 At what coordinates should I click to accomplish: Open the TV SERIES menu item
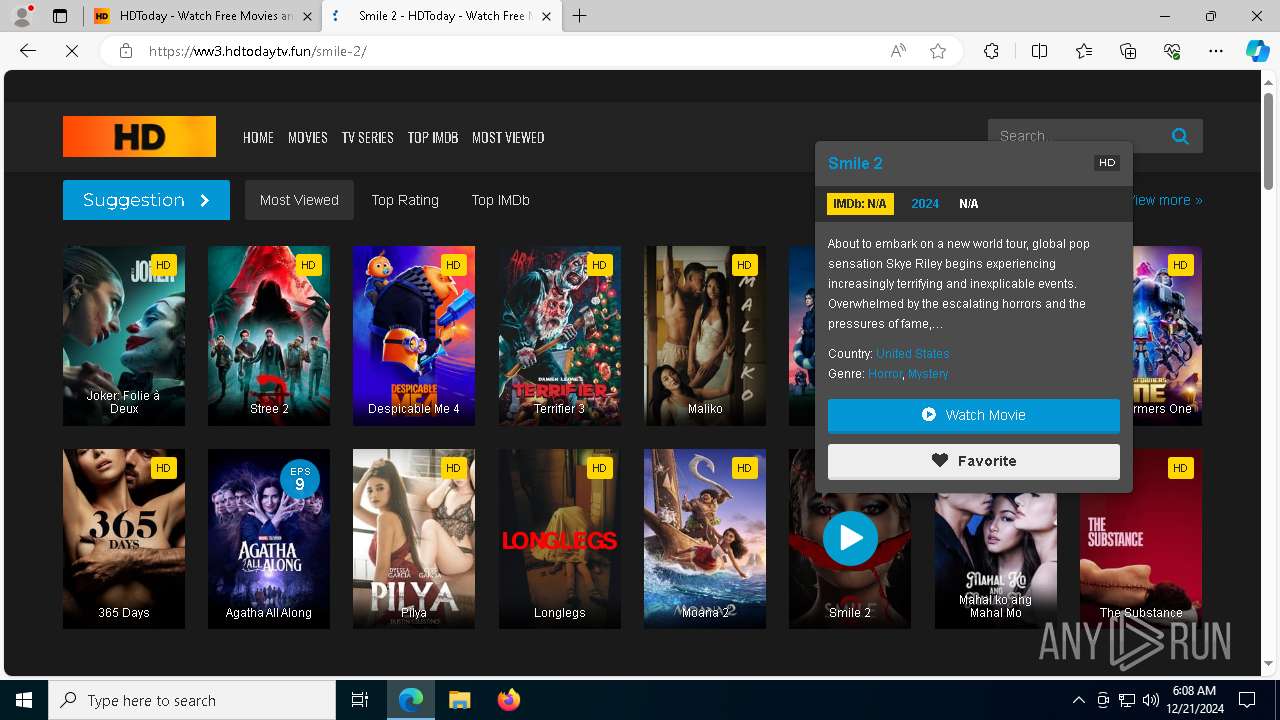367,138
